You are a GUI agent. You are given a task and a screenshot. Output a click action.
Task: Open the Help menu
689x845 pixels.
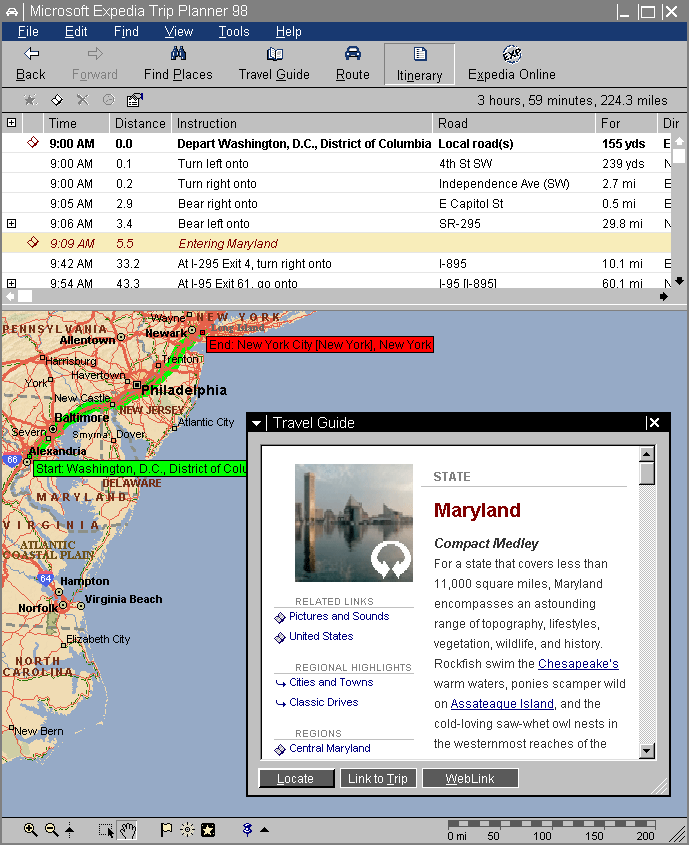289,32
